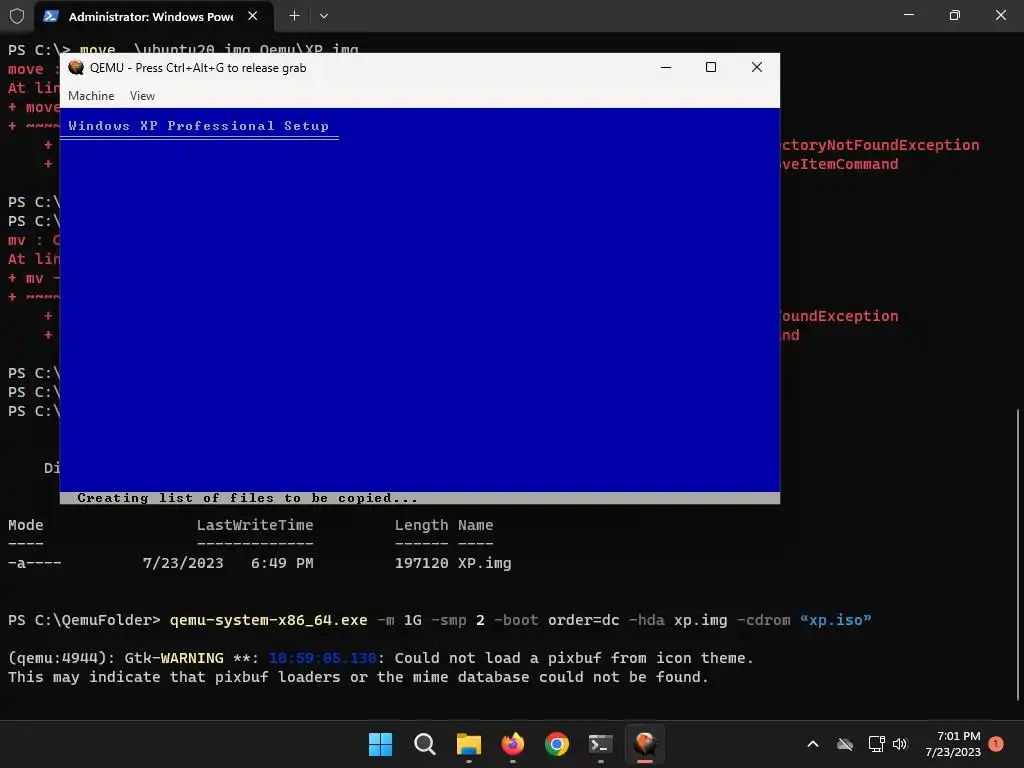Image resolution: width=1024 pixels, height=768 pixels.
Task: Click the Gtk-WARNING text in the terminal
Action: coord(174,658)
